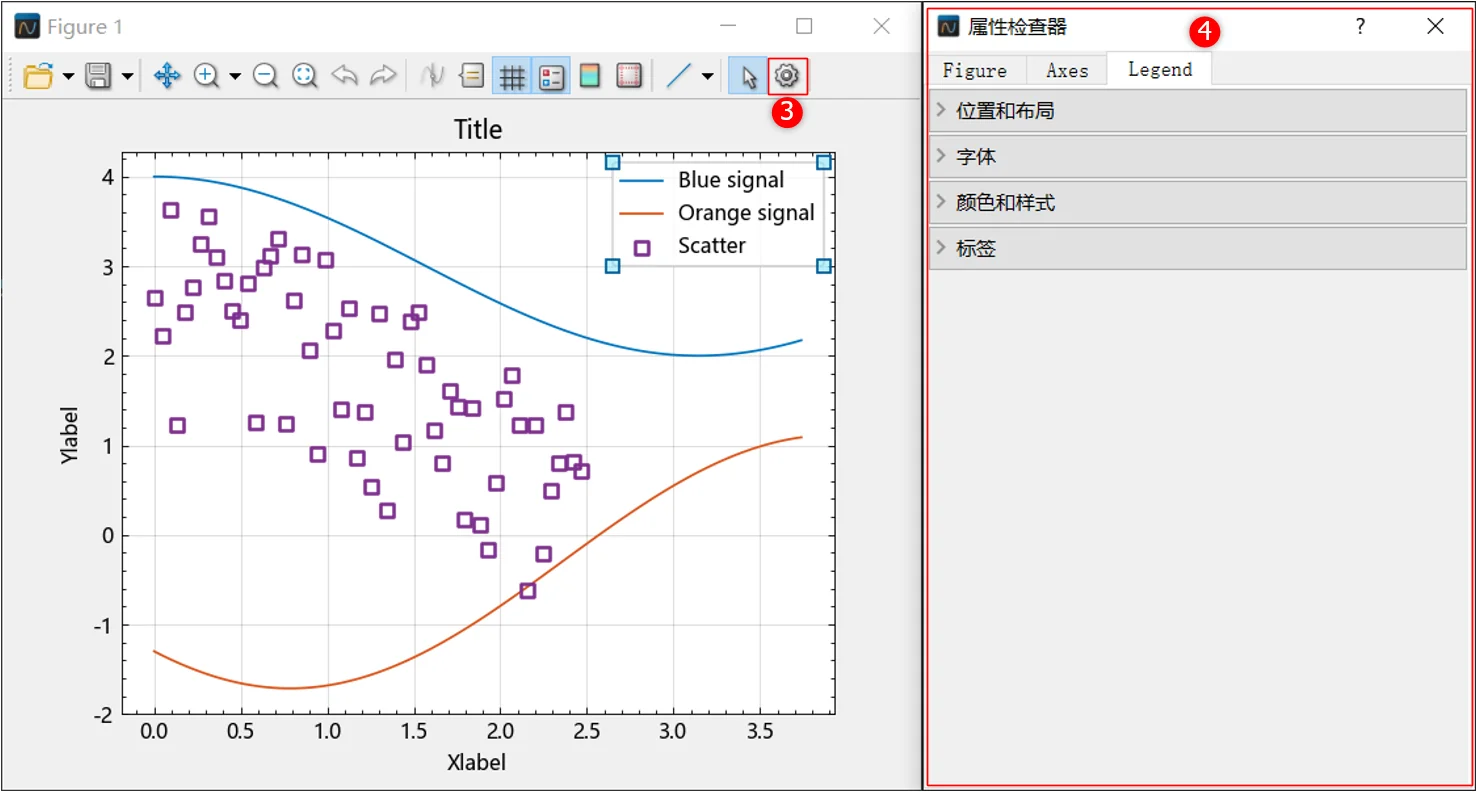The height and width of the screenshot is (792, 1477).
Task: Close the 属性检查器 window
Action: [x=1435, y=27]
